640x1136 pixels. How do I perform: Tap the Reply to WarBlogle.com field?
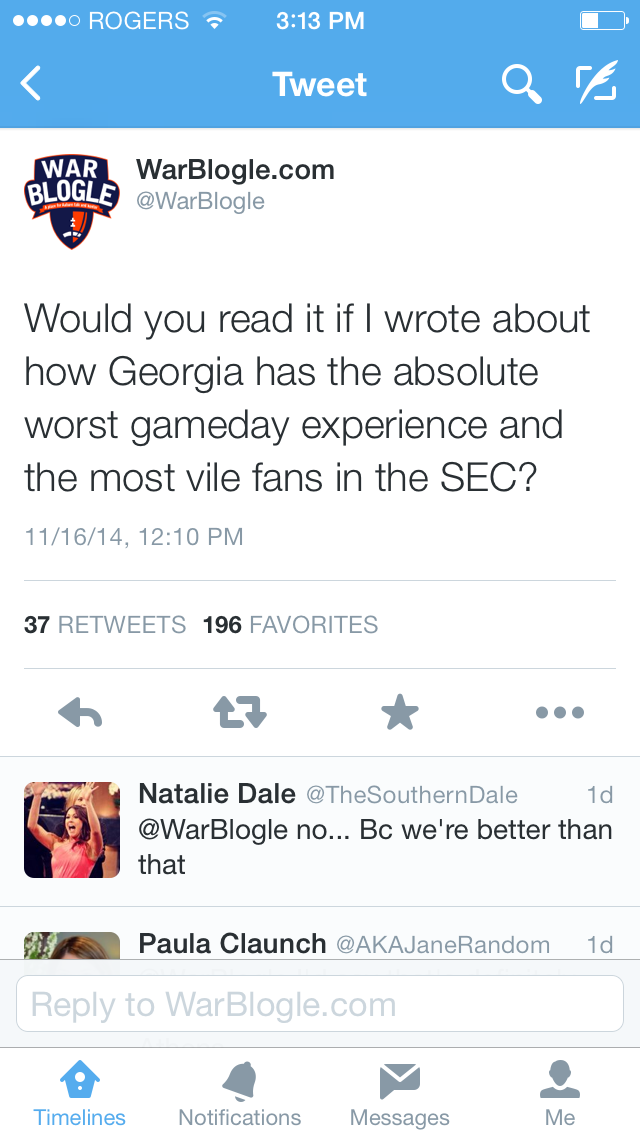pyautogui.click(x=320, y=1004)
